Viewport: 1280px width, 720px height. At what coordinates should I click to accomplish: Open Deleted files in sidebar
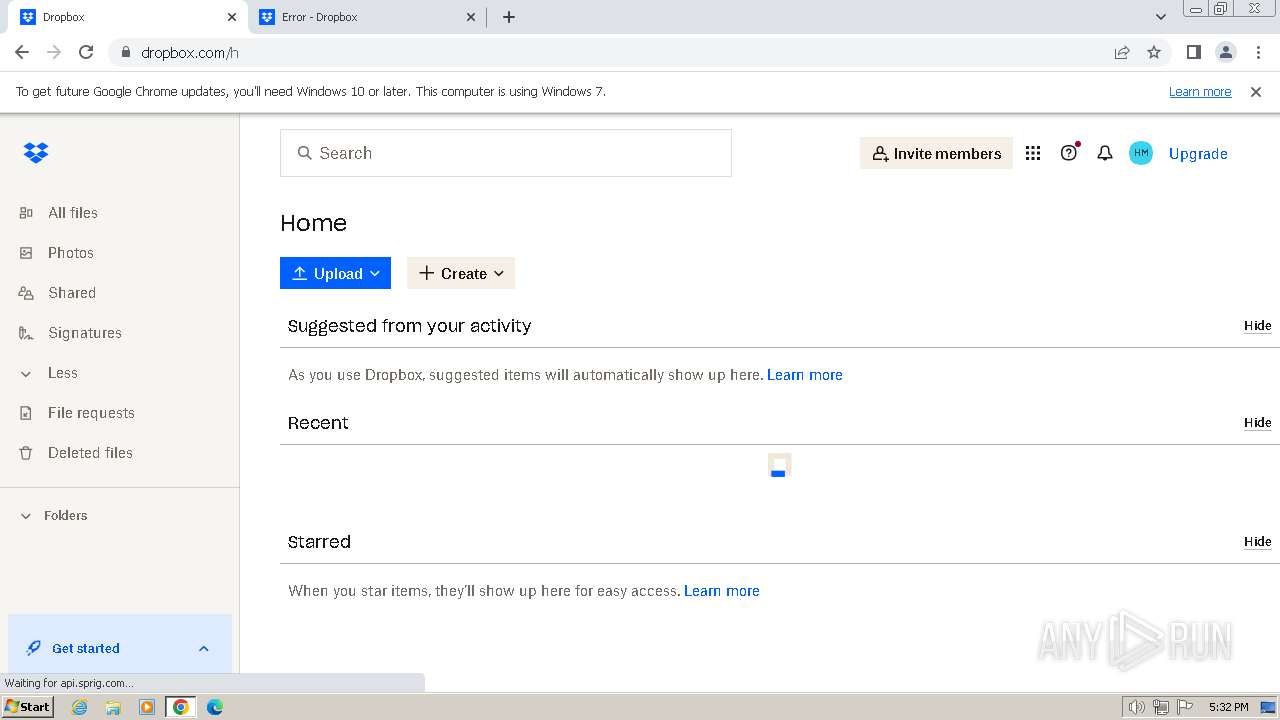[89, 453]
